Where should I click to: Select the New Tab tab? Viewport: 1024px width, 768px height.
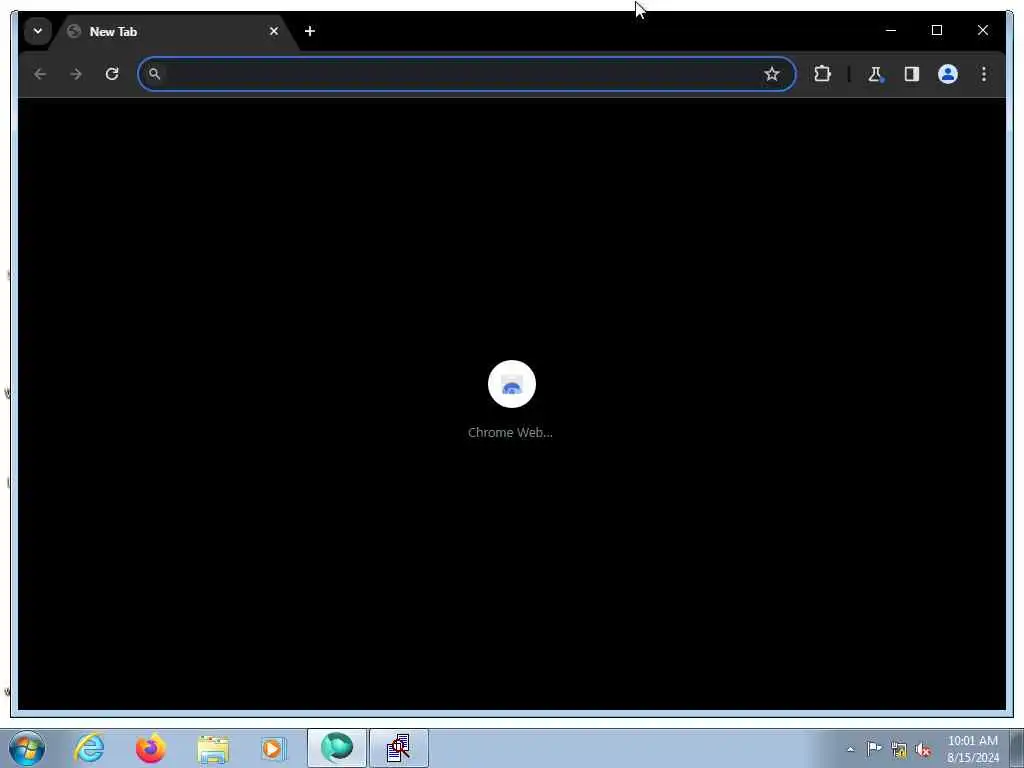(x=174, y=31)
